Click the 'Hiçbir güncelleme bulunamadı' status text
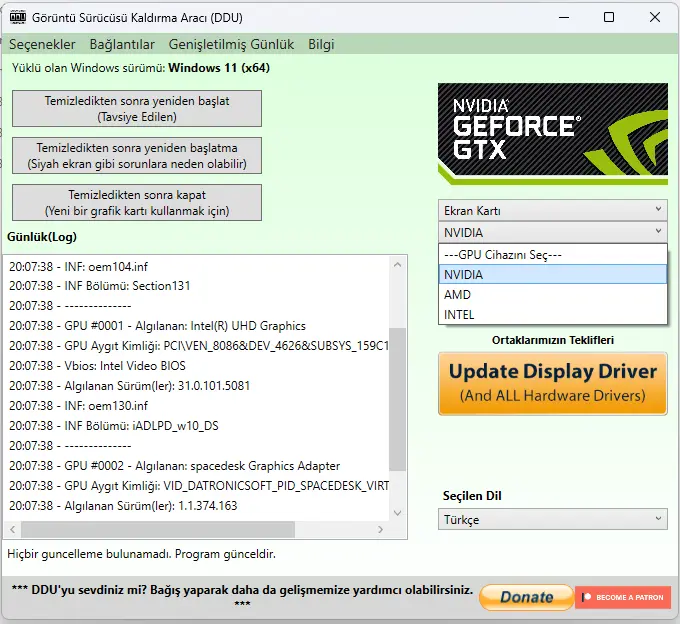The image size is (680, 624). 141,554
